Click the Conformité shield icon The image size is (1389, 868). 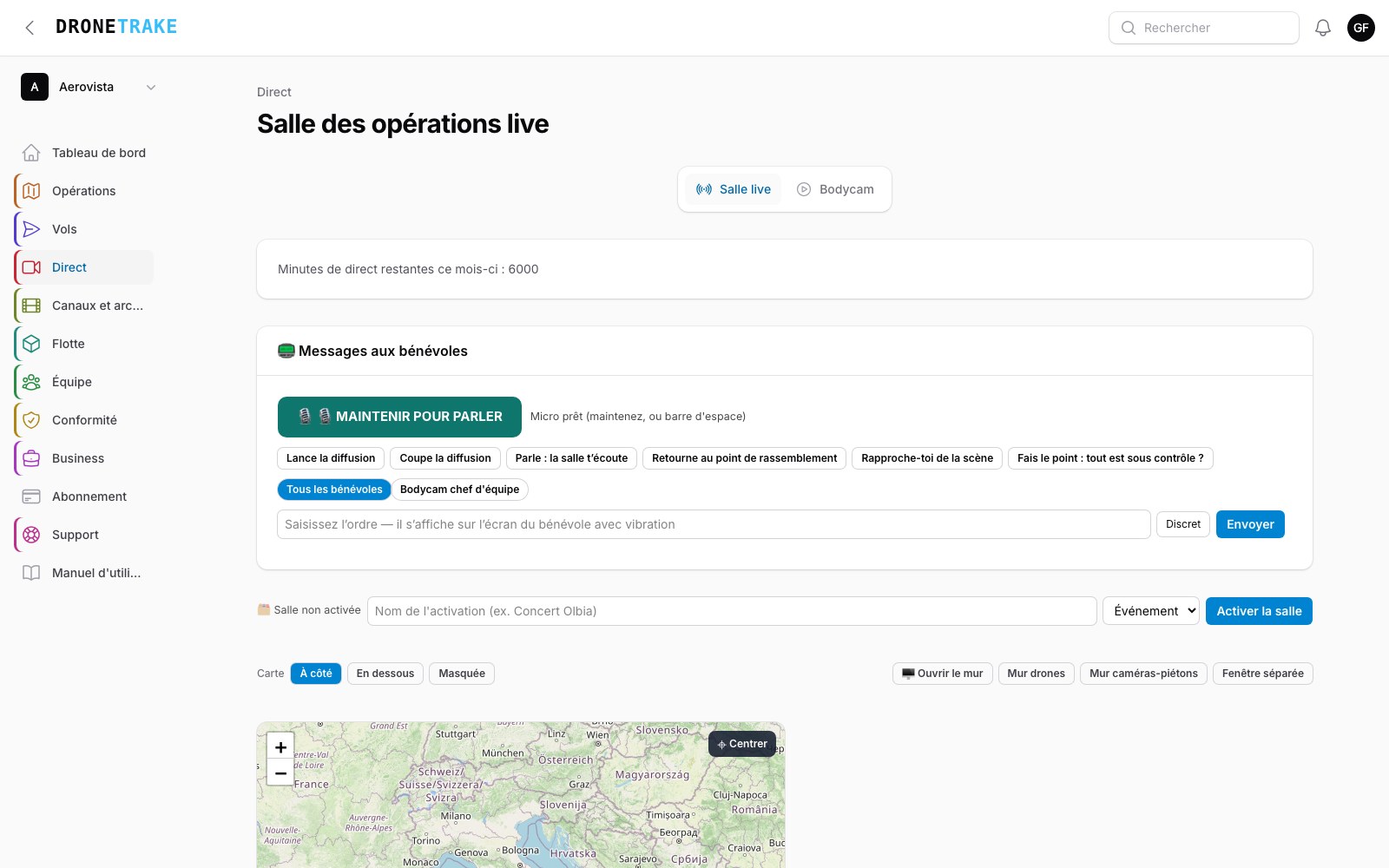[31, 420]
